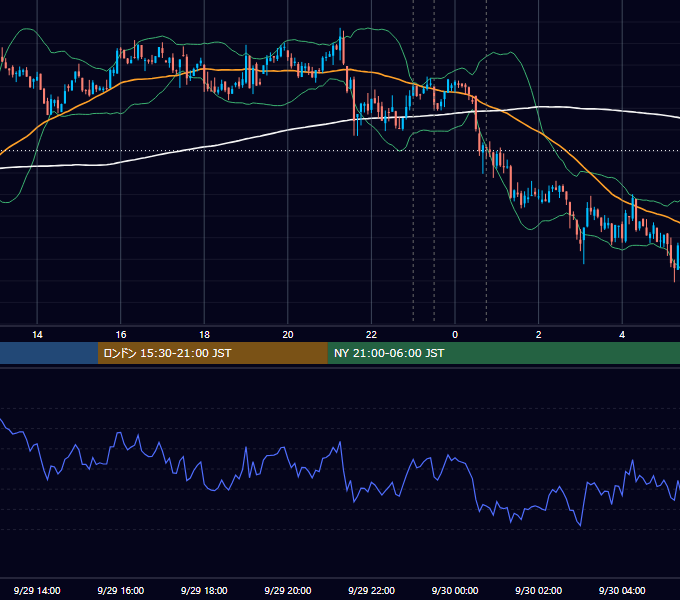Click the 9/30 00:00 time label
The width and height of the screenshot is (680, 600).
(x=455, y=590)
